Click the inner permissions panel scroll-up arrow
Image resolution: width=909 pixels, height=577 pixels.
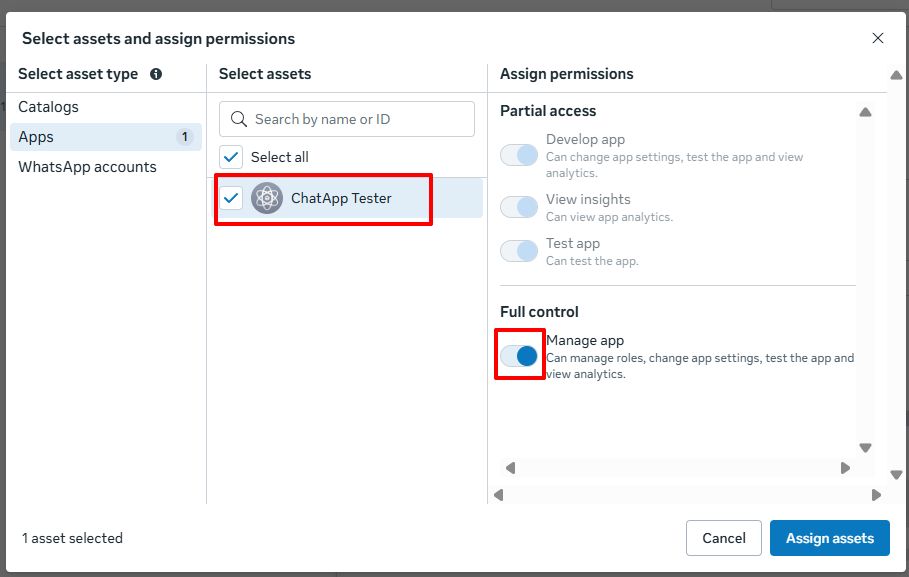pos(865,112)
